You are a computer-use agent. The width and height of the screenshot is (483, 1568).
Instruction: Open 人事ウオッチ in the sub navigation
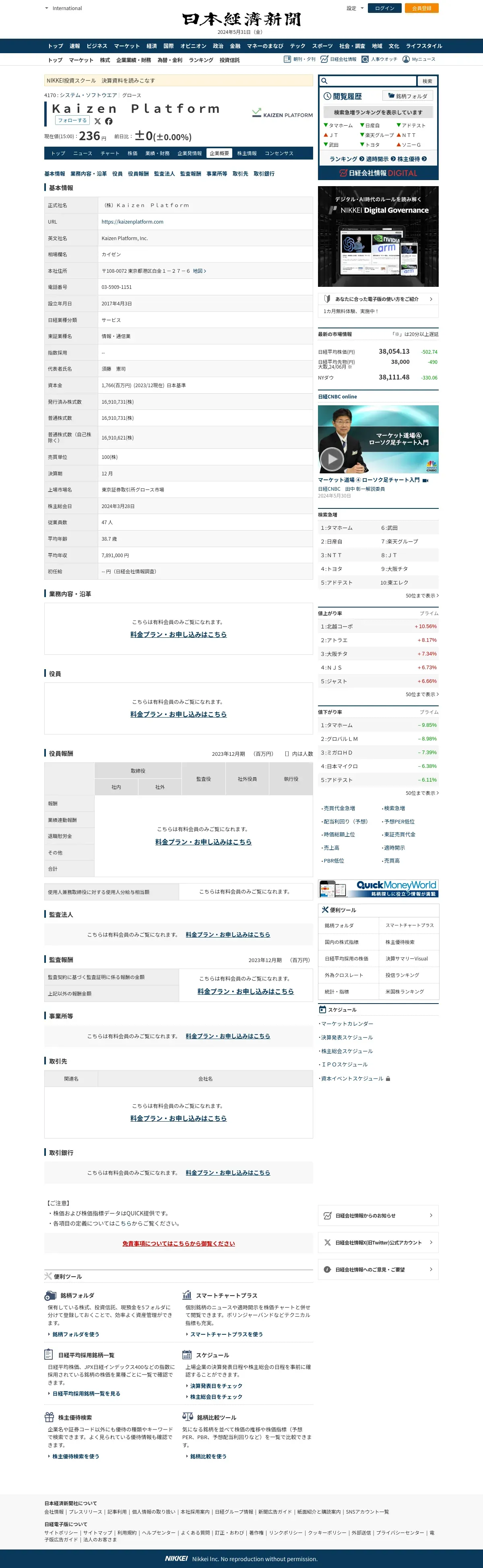[380, 59]
